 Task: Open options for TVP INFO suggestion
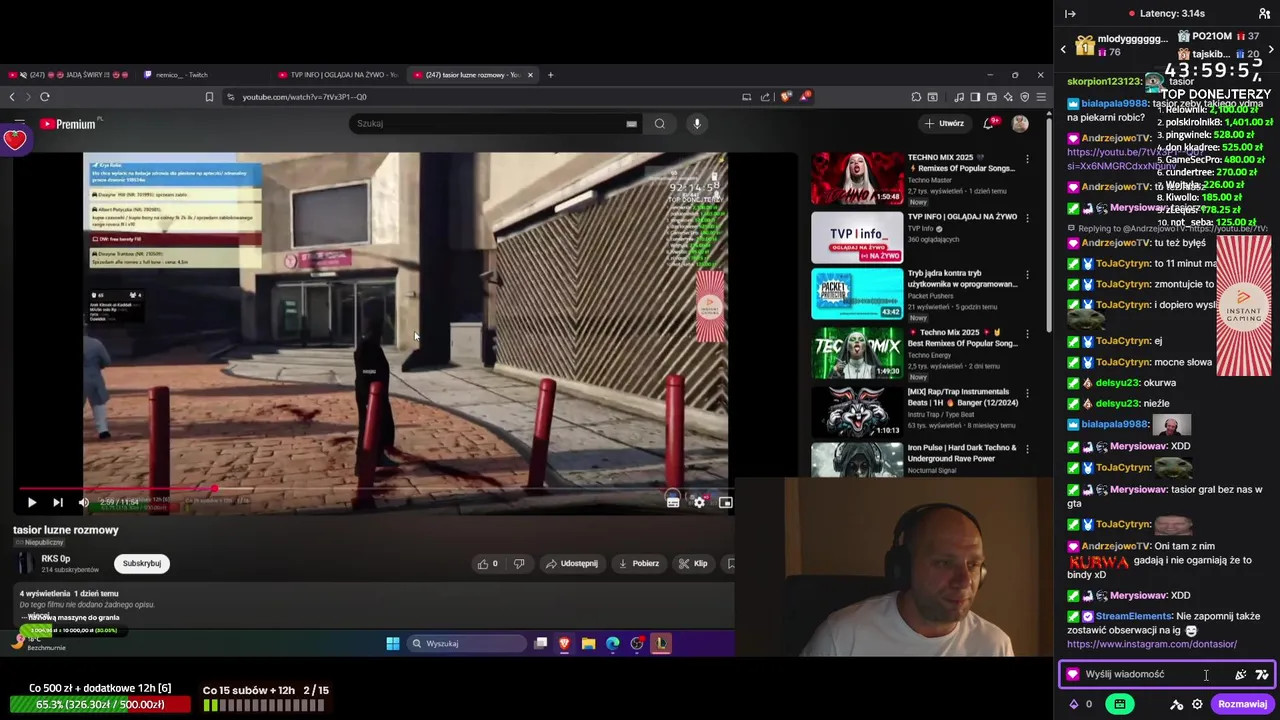tap(1027, 218)
